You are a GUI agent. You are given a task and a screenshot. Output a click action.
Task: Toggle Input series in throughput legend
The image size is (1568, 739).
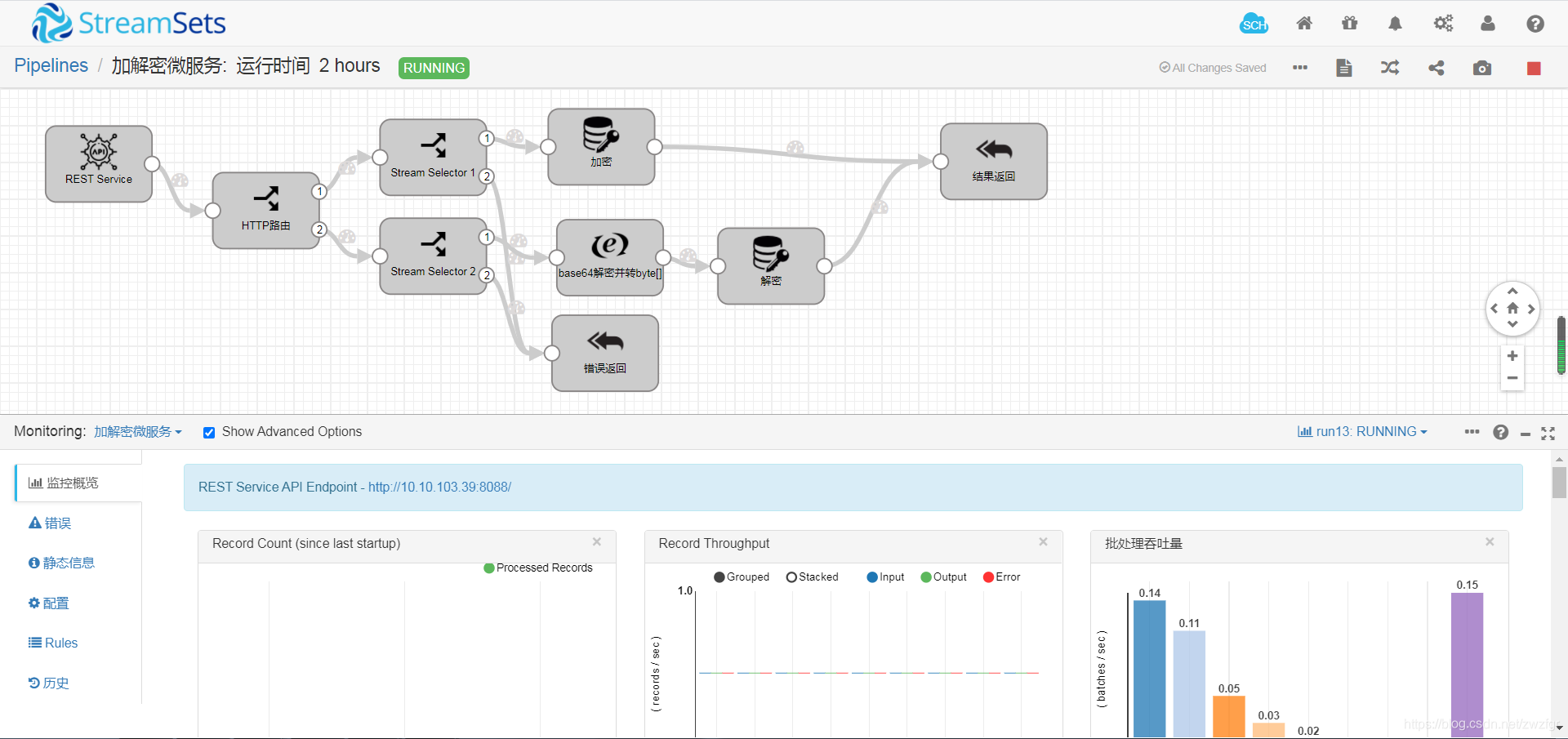point(885,577)
